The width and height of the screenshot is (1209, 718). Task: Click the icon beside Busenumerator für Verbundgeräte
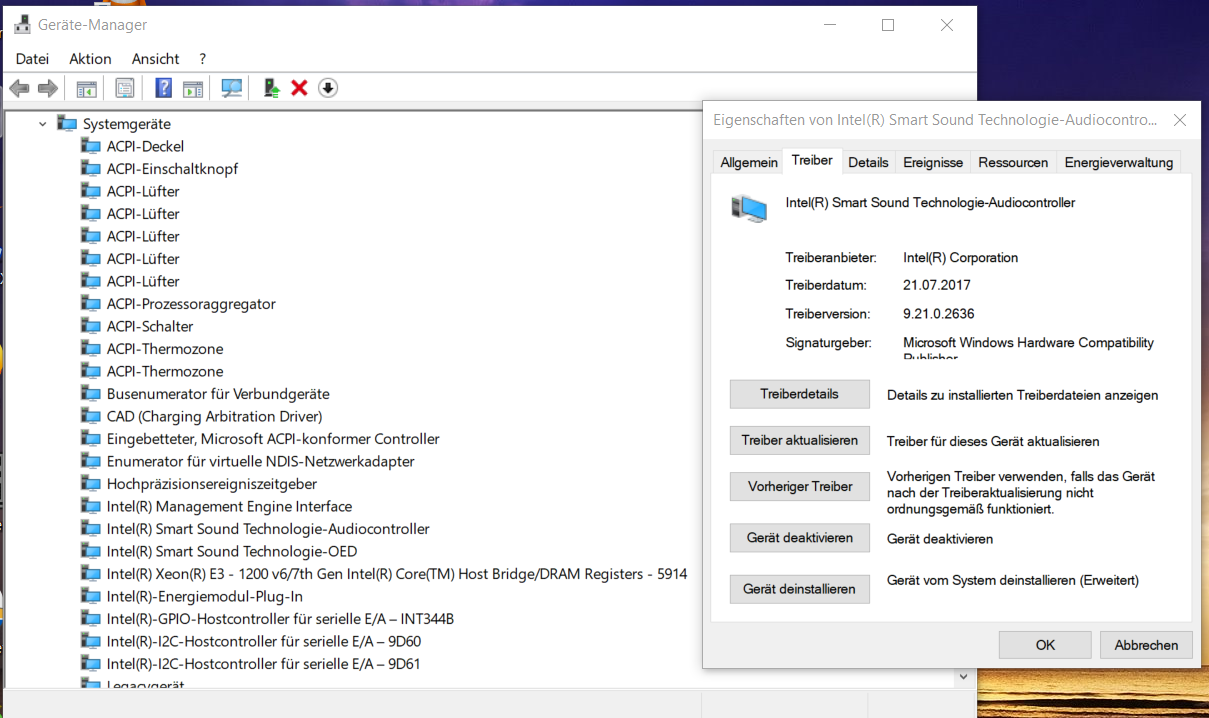[91, 394]
